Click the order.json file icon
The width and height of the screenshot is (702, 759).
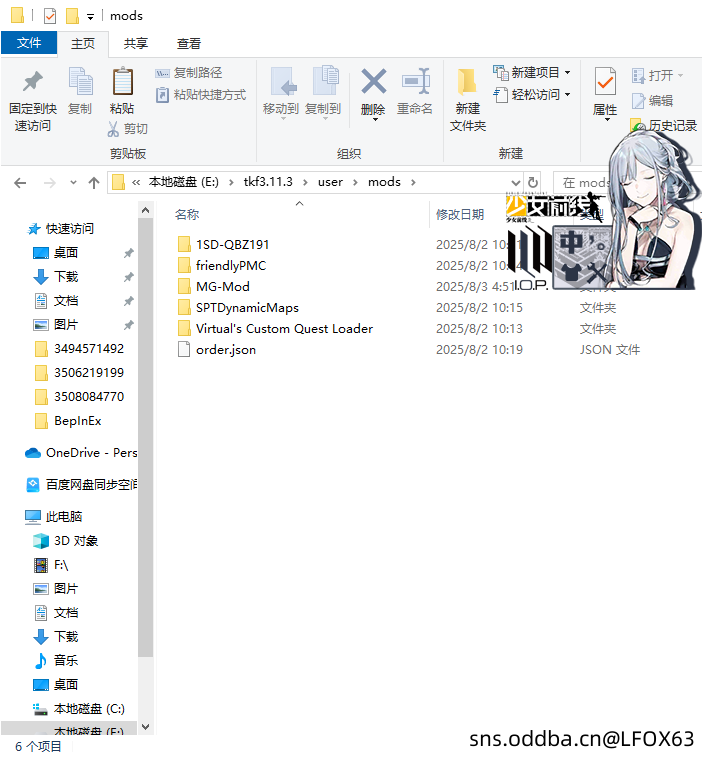pos(184,349)
